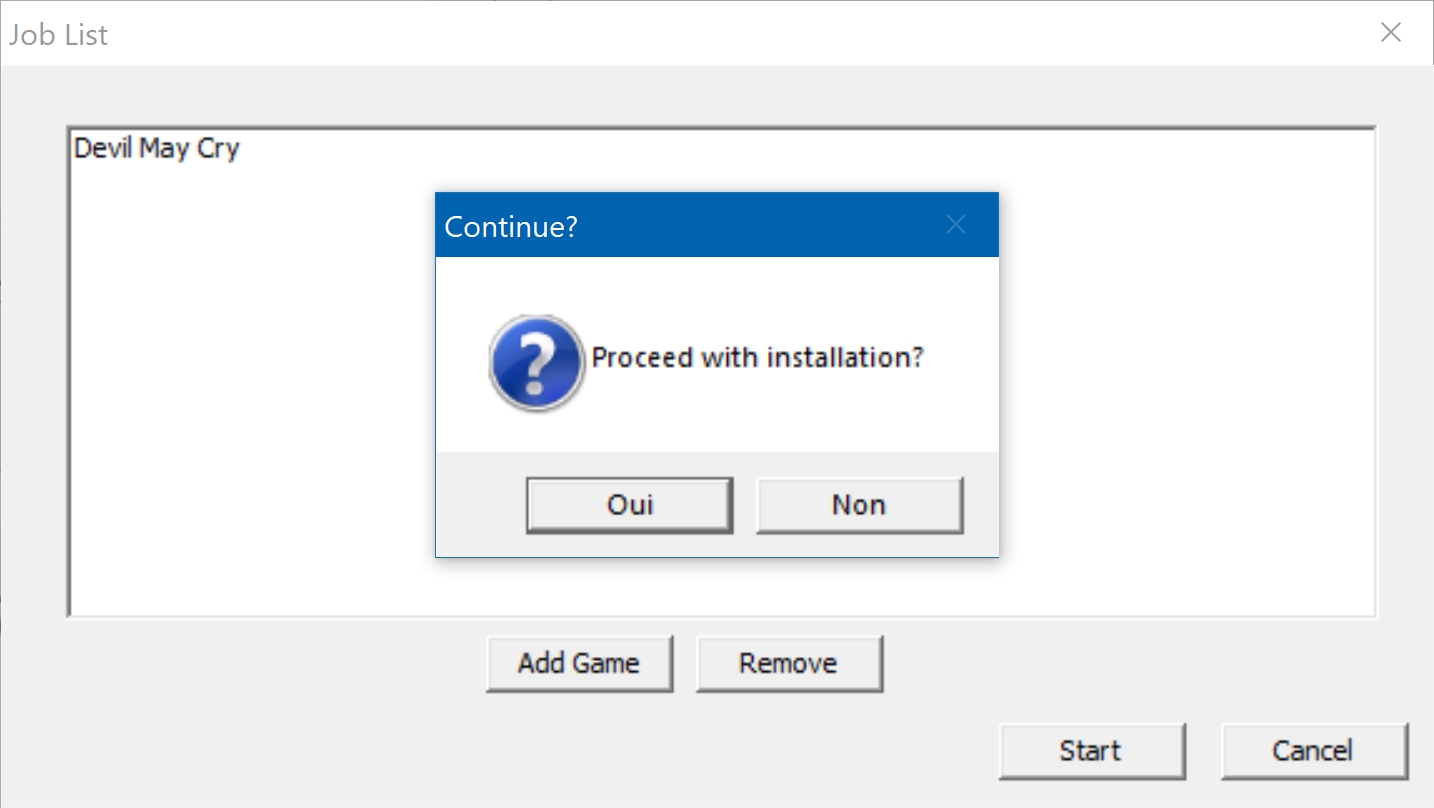Click the Proceed with installation? message text
1434x808 pixels.
coord(757,357)
